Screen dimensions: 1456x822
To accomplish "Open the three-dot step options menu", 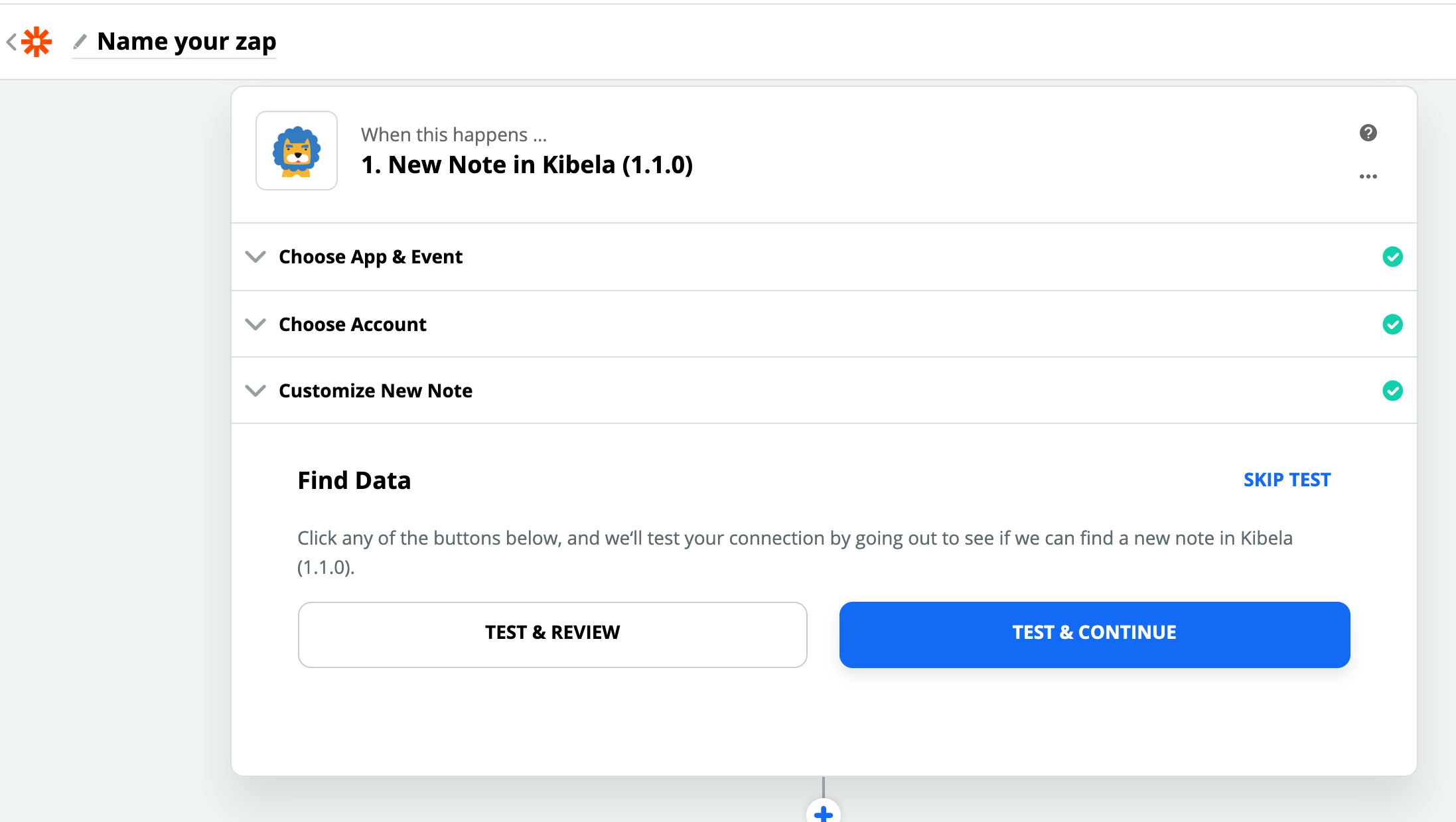I will pyautogui.click(x=1368, y=176).
